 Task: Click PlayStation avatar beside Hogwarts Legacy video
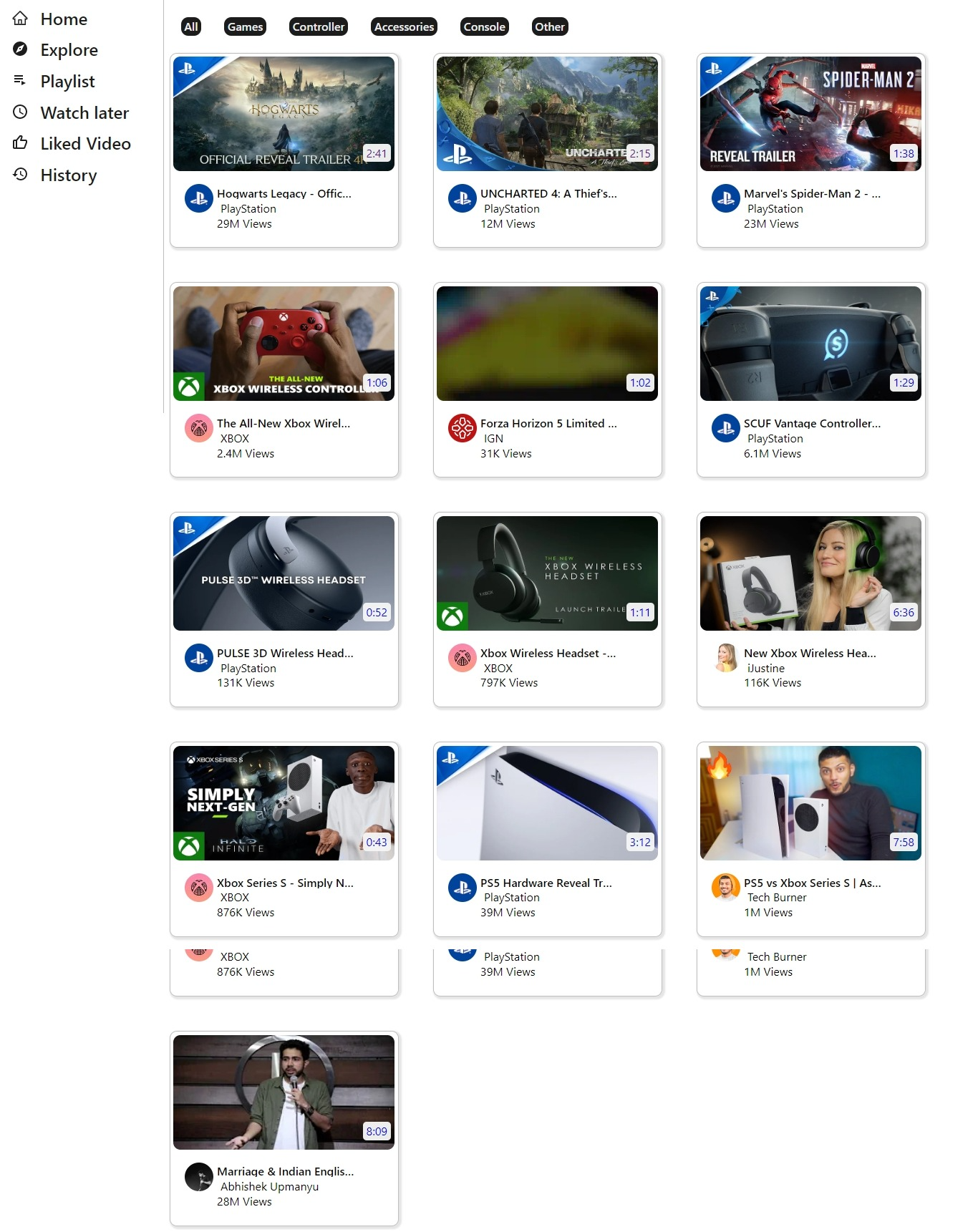[x=199, y=198]
